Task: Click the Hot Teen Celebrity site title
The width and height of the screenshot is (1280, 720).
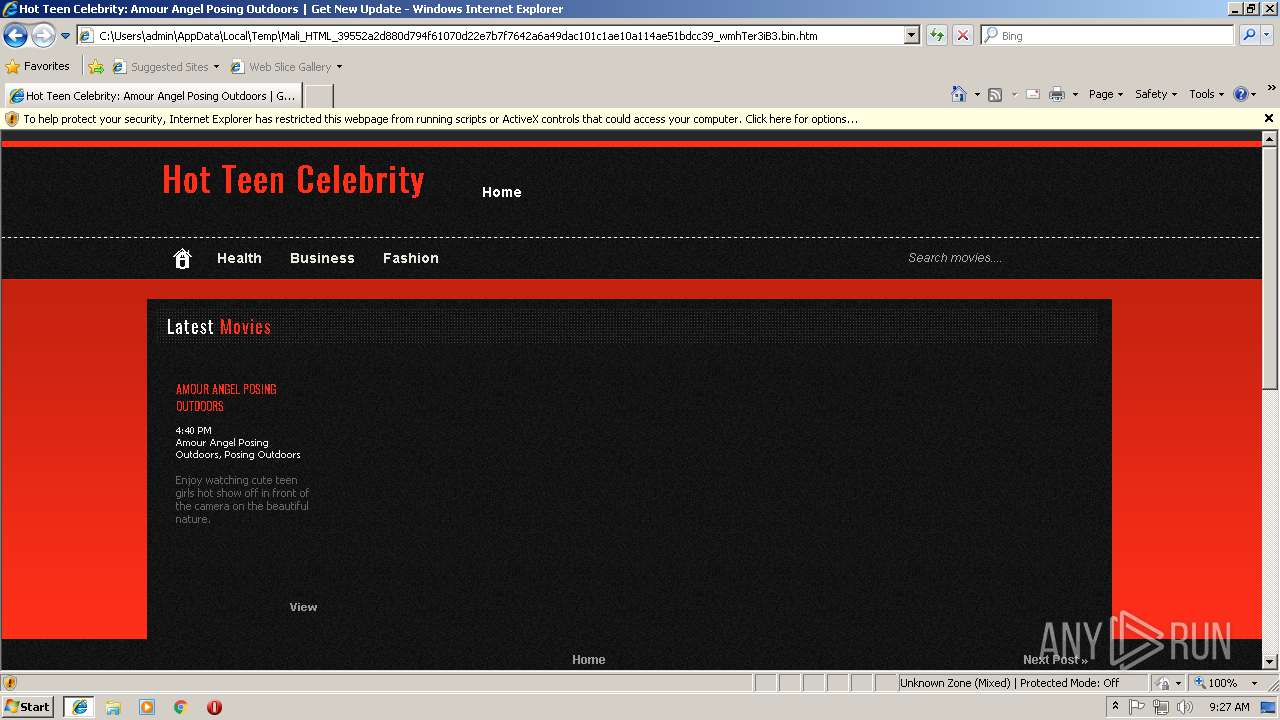Action: (x=293, y=180)
